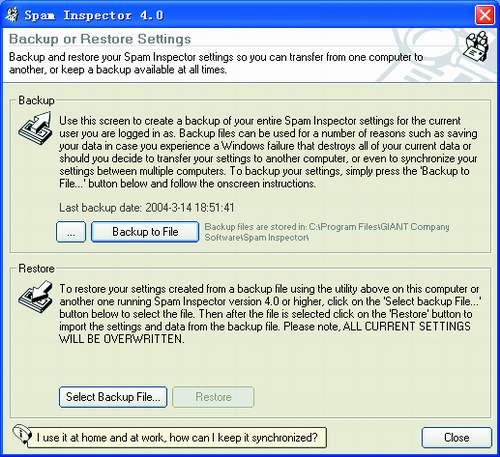Click the Backup group box label
This screenshot has height=457, width=500.
(x=36, y=100)
